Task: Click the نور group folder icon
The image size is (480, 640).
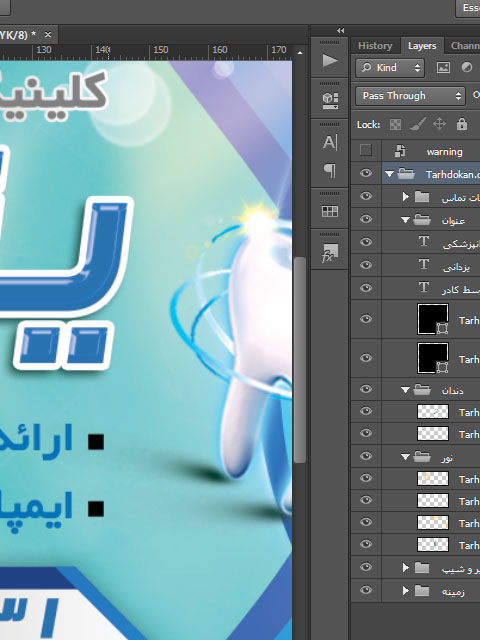Action: [x=422, y=457]
